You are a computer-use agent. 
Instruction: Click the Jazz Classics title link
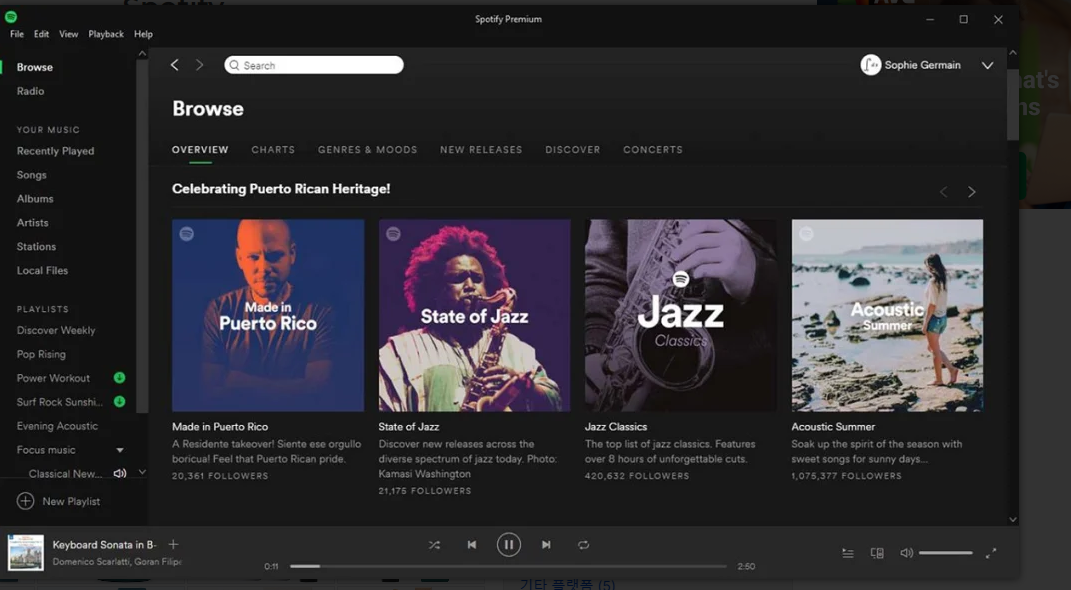pyautogui.click(x=615, y=427)
